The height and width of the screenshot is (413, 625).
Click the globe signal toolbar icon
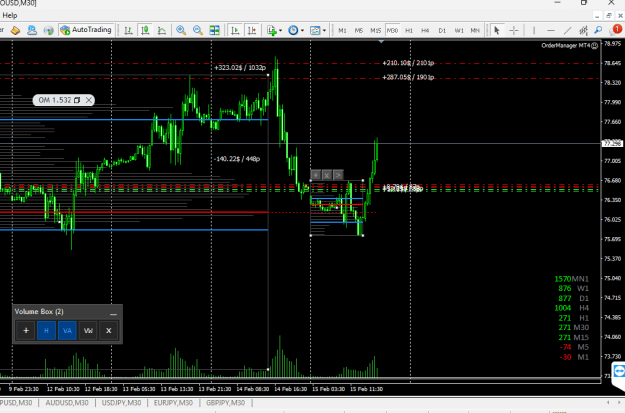(x=49, y=30)
